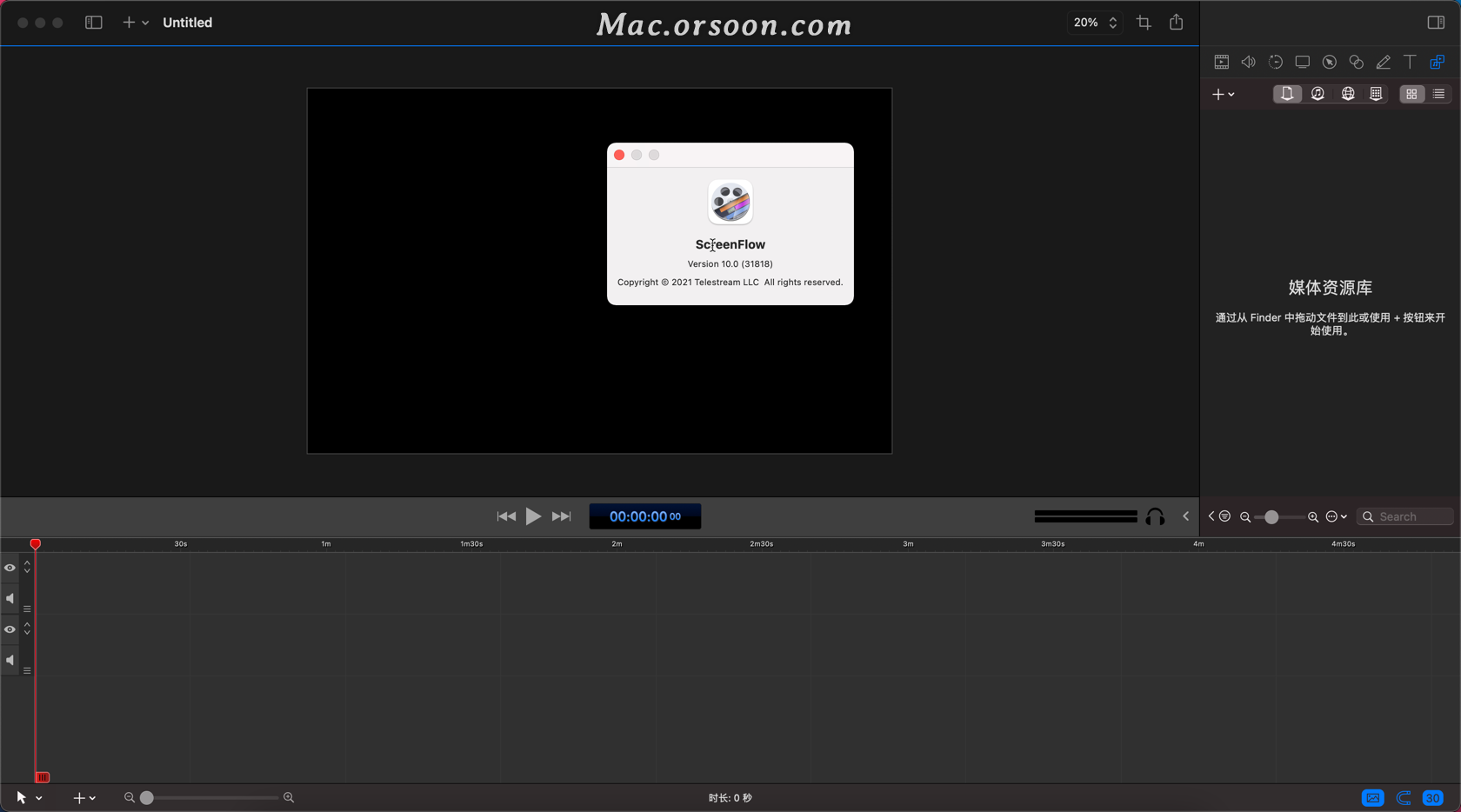The width and height of the screenshot is (1461, 812).
Task: Open the pointer tool selection dropdown
Action: click(29, 797)
